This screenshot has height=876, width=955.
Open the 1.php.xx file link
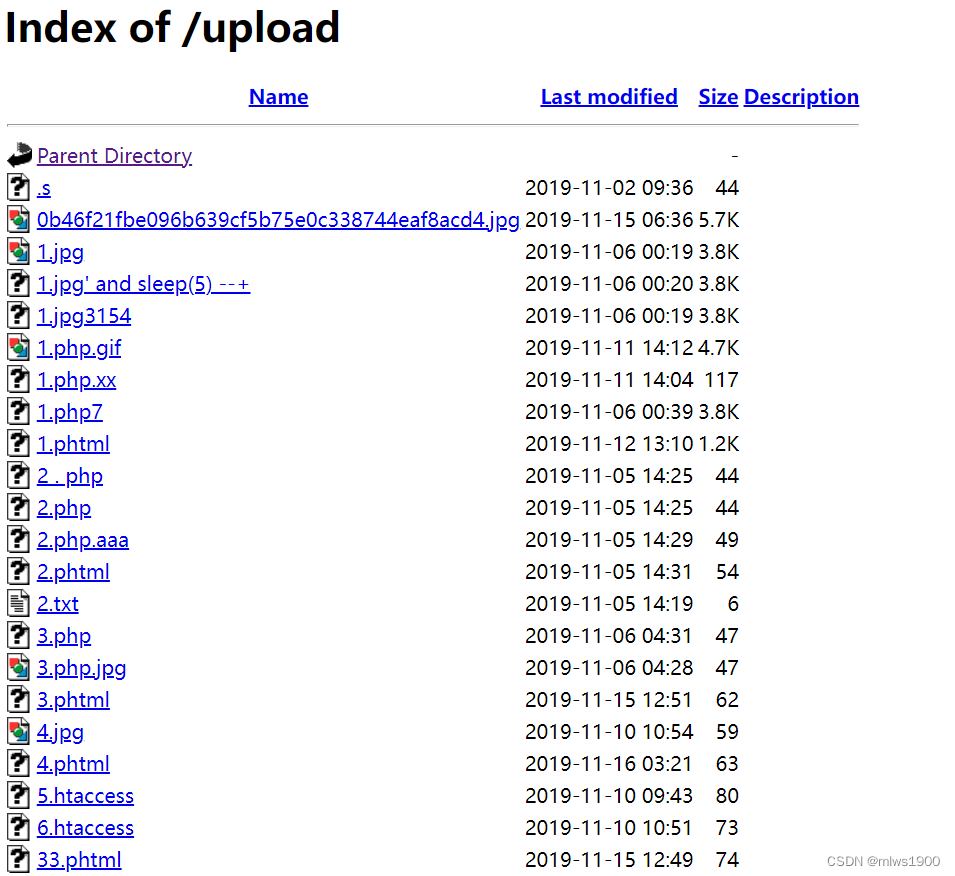(x=77, y=380)
